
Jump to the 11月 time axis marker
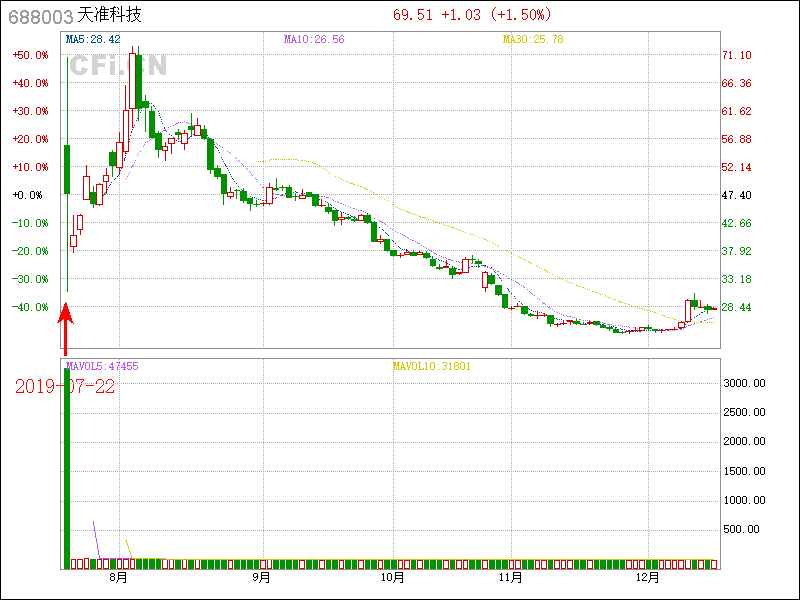pyautogui.click(x=511, y=577)
